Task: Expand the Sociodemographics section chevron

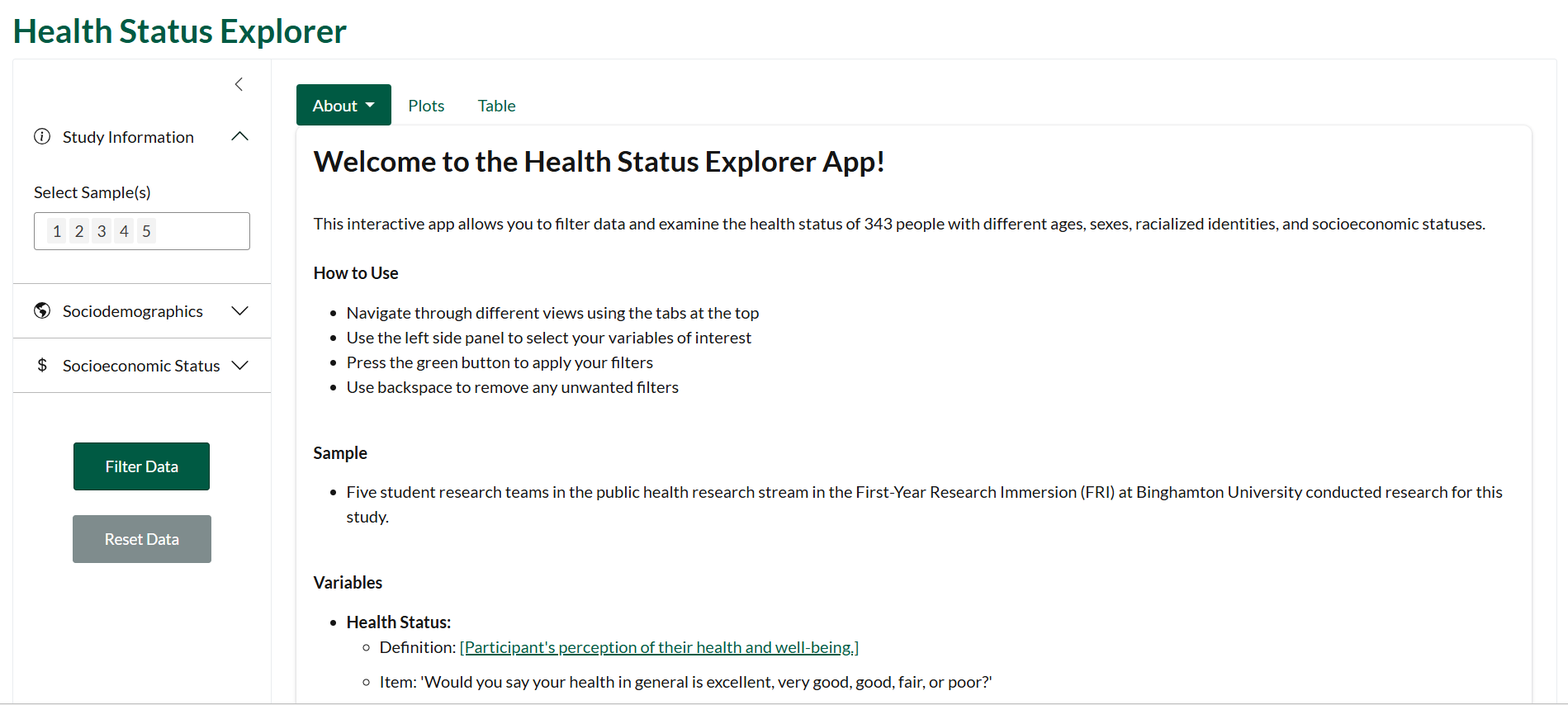Action: [240, 310]
